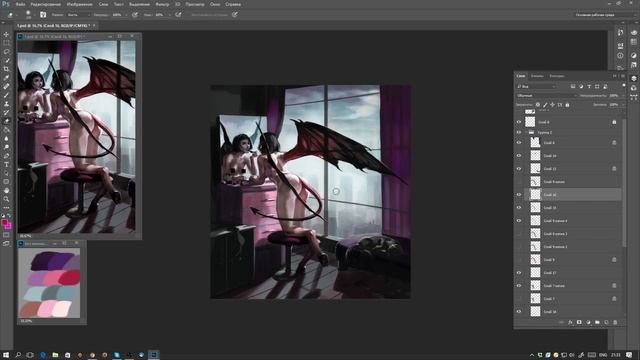This screenshot has height=360, width=640.
Task: Open the Windows Start menu
Action: pyautogui.click(x=6, y=355)
